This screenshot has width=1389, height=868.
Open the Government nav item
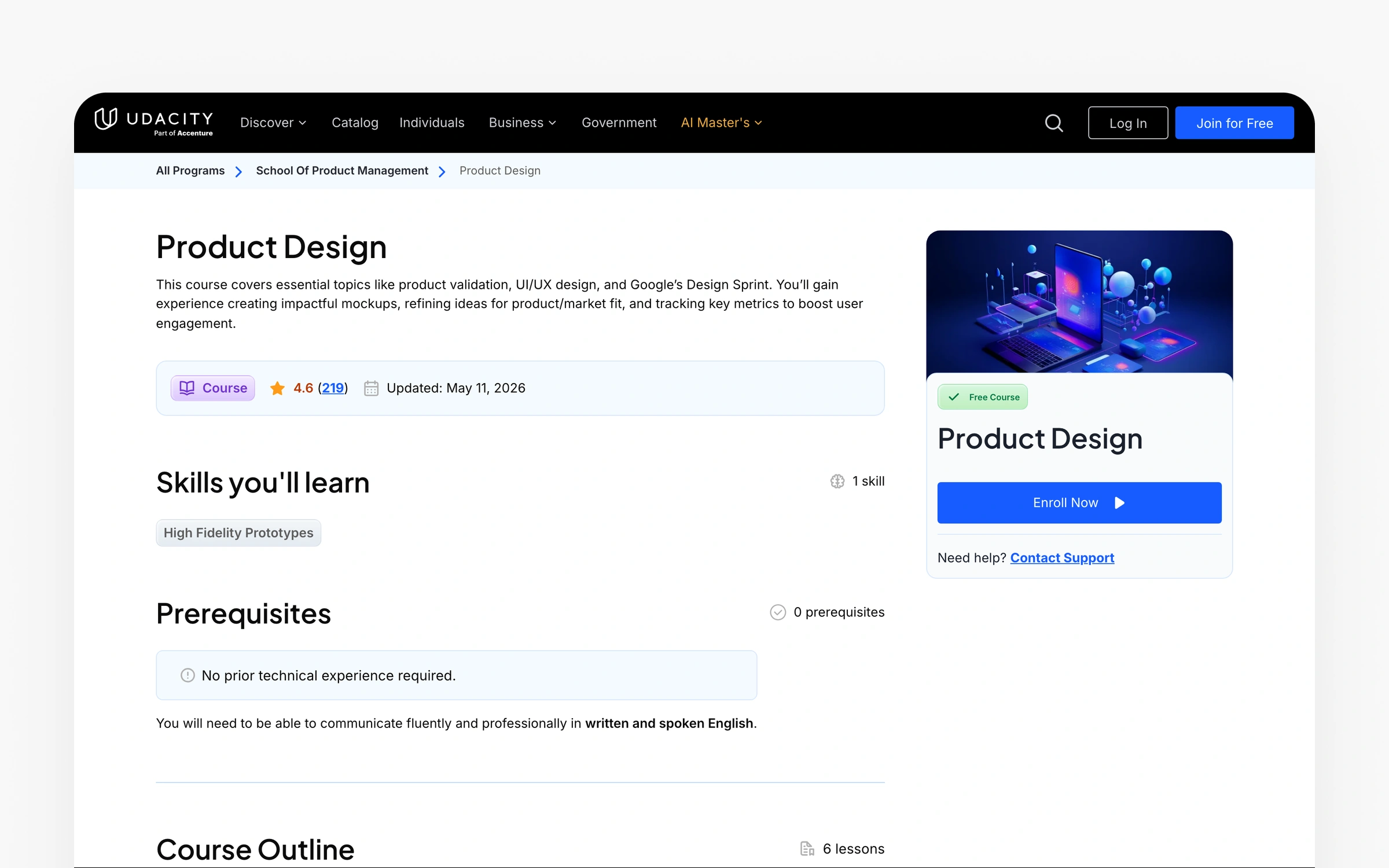click(x=619, y=123)
